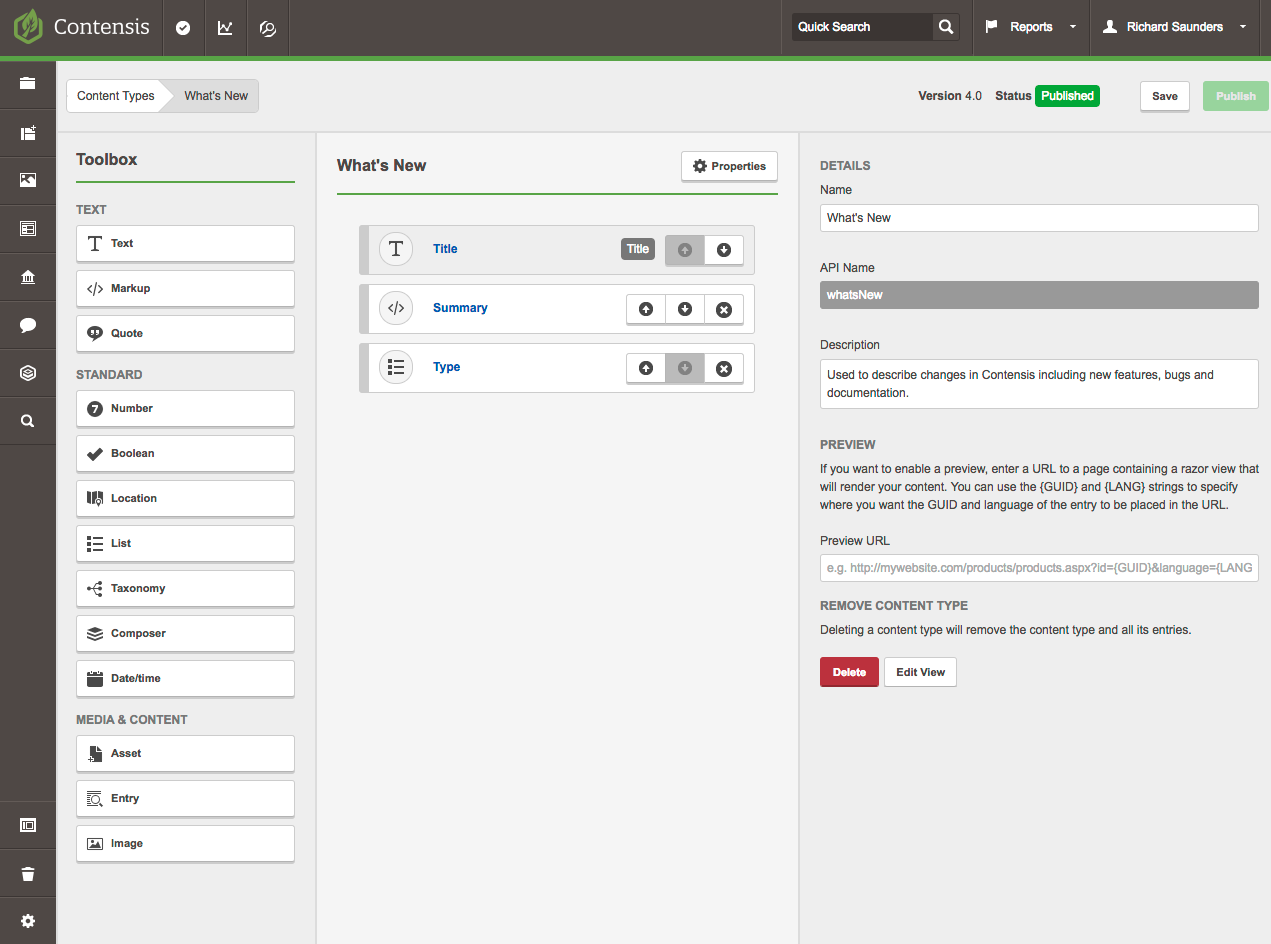1271x944 pixels.
Task: Open the line chart analytics icon
Action: coord(225,28)
